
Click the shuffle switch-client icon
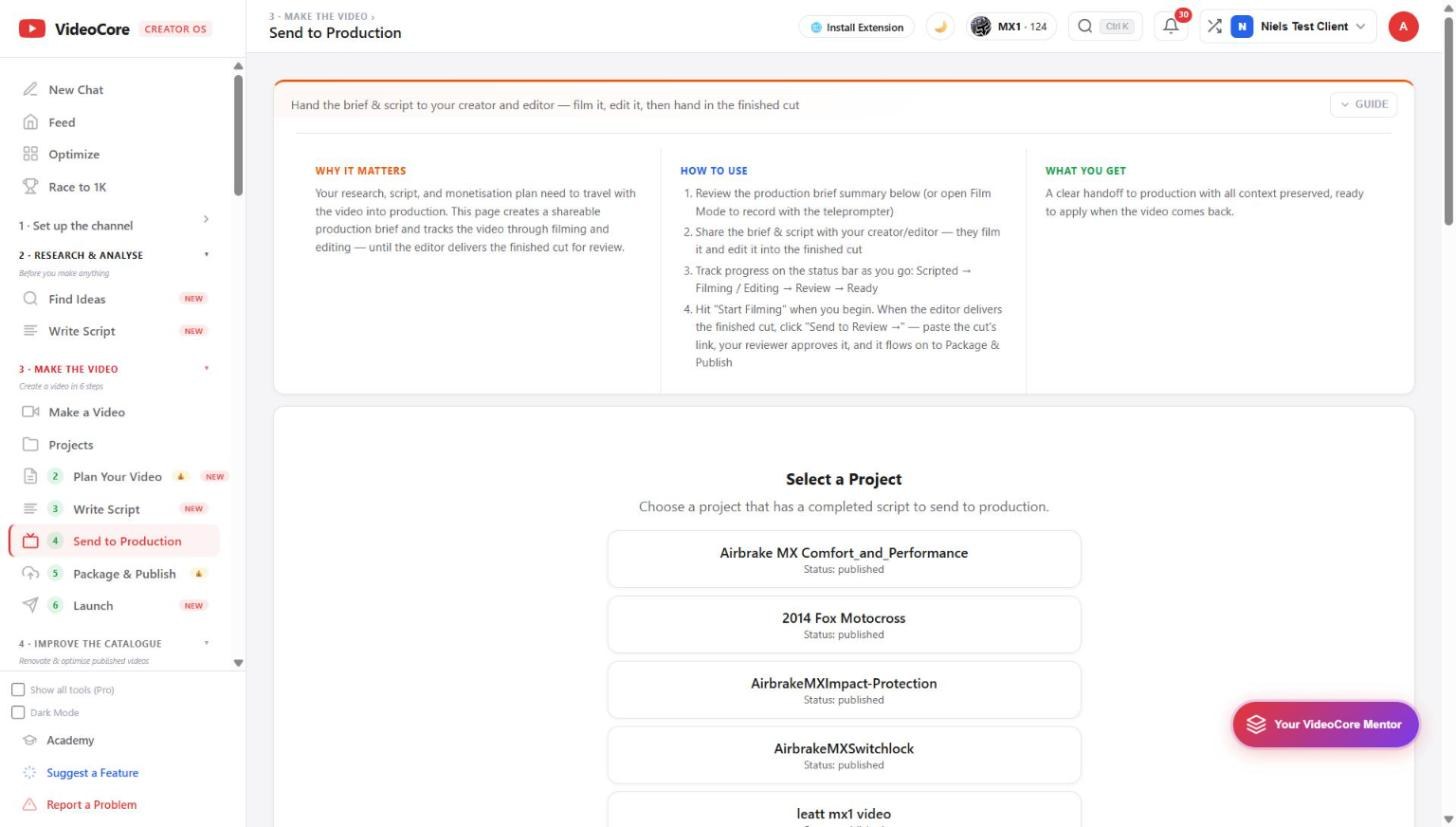(x=1214, y=27)
